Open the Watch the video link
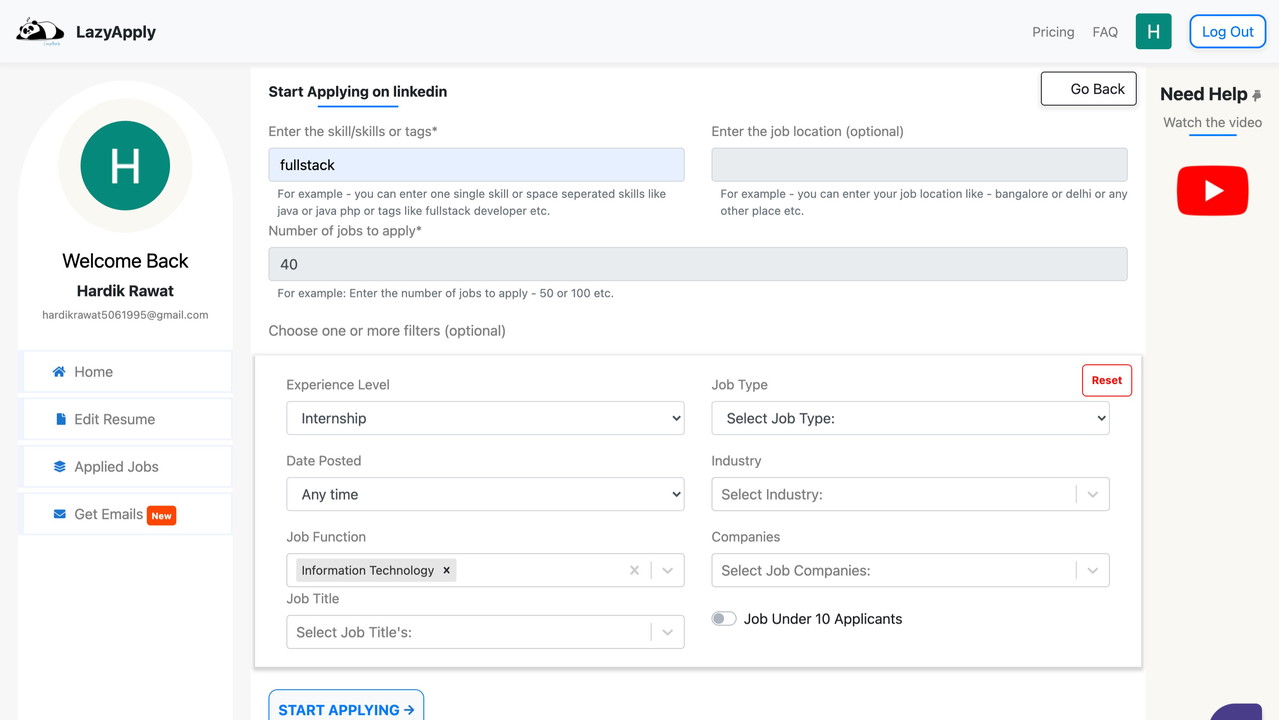This screenshot has width=1279, height=720. (x=1211, y=122)
